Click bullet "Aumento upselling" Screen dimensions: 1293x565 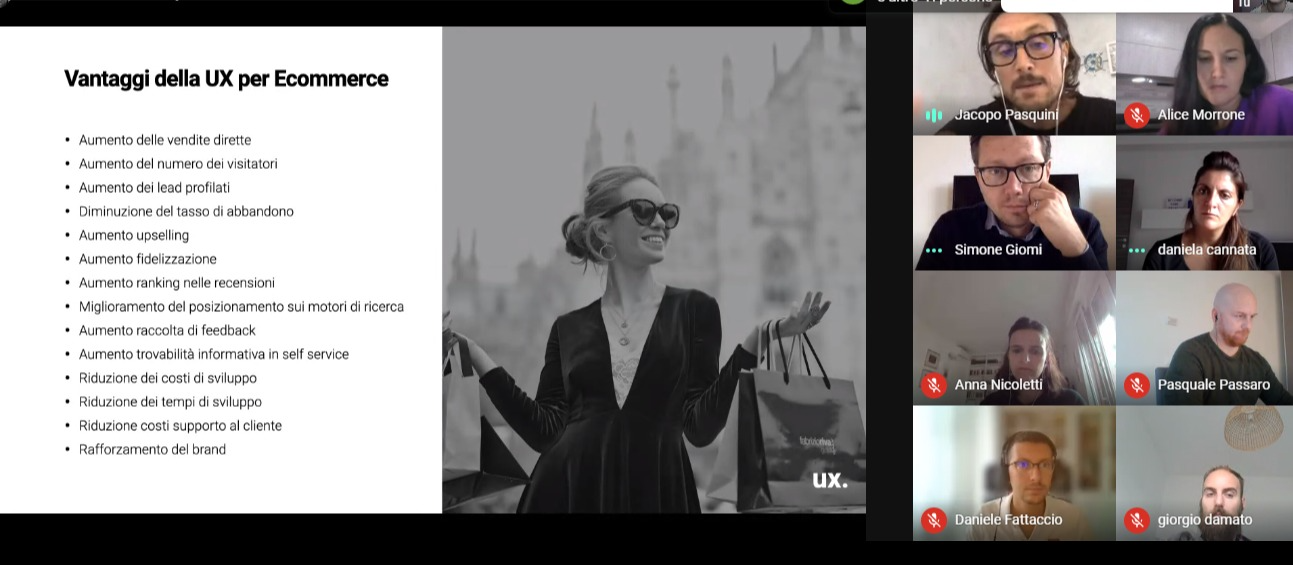pyautogui.click(x=134, y=236)
